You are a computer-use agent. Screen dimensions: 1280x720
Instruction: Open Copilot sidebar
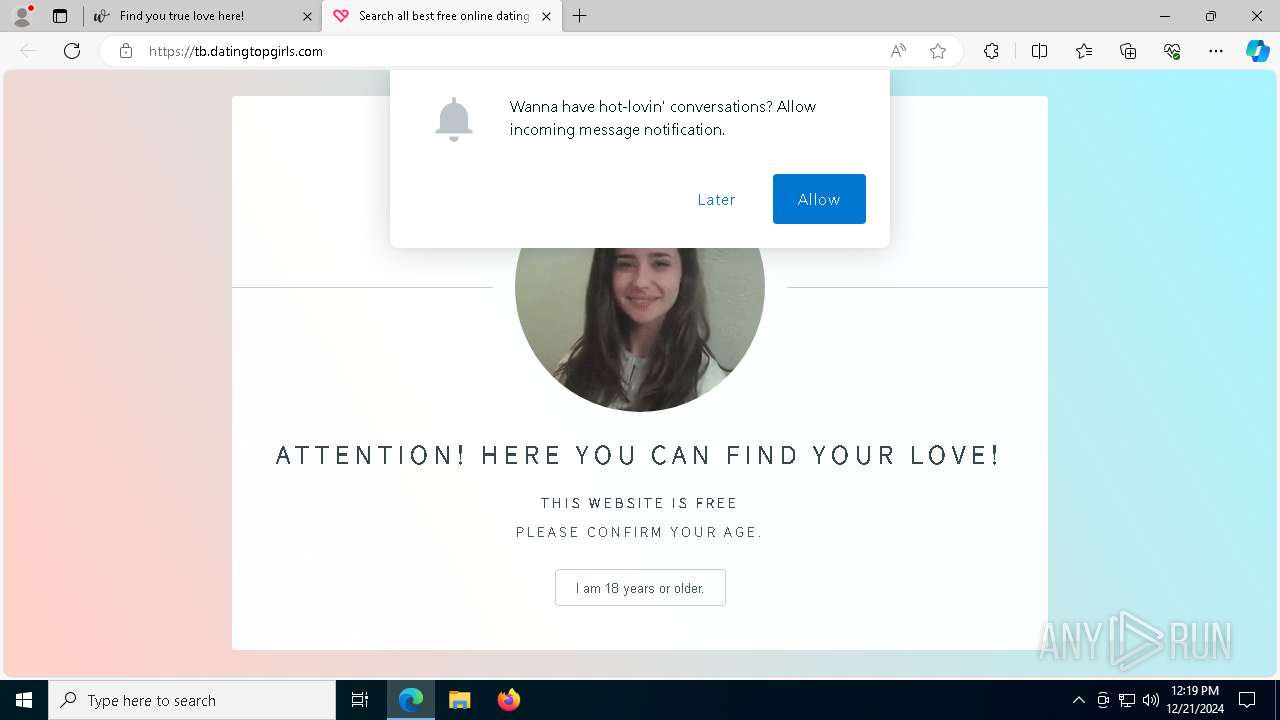1257,51
